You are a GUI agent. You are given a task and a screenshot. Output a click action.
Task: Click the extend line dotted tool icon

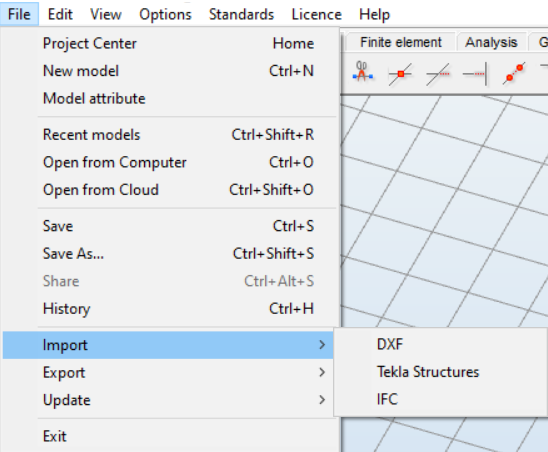[438, 74]
